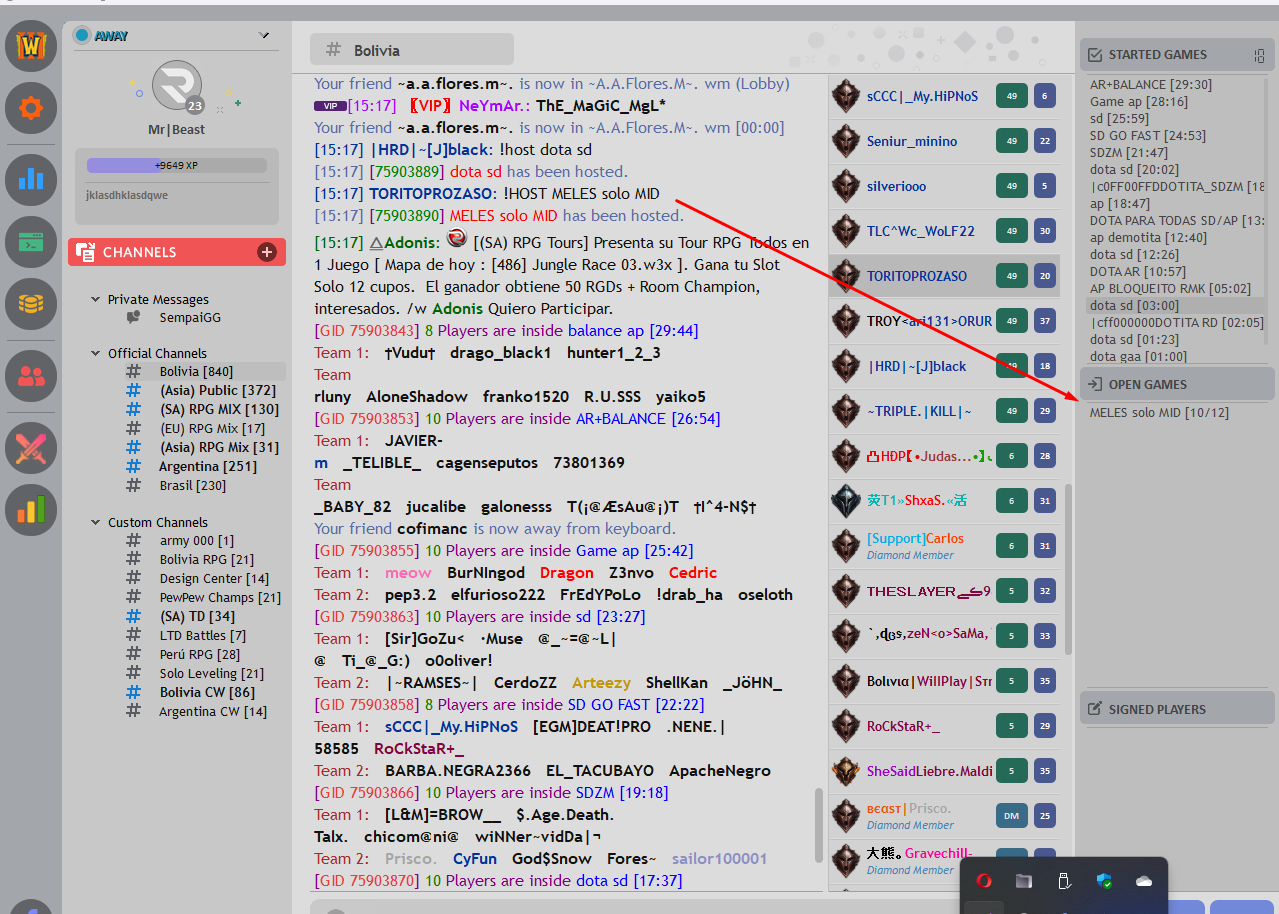Click SheSaidLiebre.Maldi's winged avatar icon
This screenshot has width=1279, height=914.
846,771
